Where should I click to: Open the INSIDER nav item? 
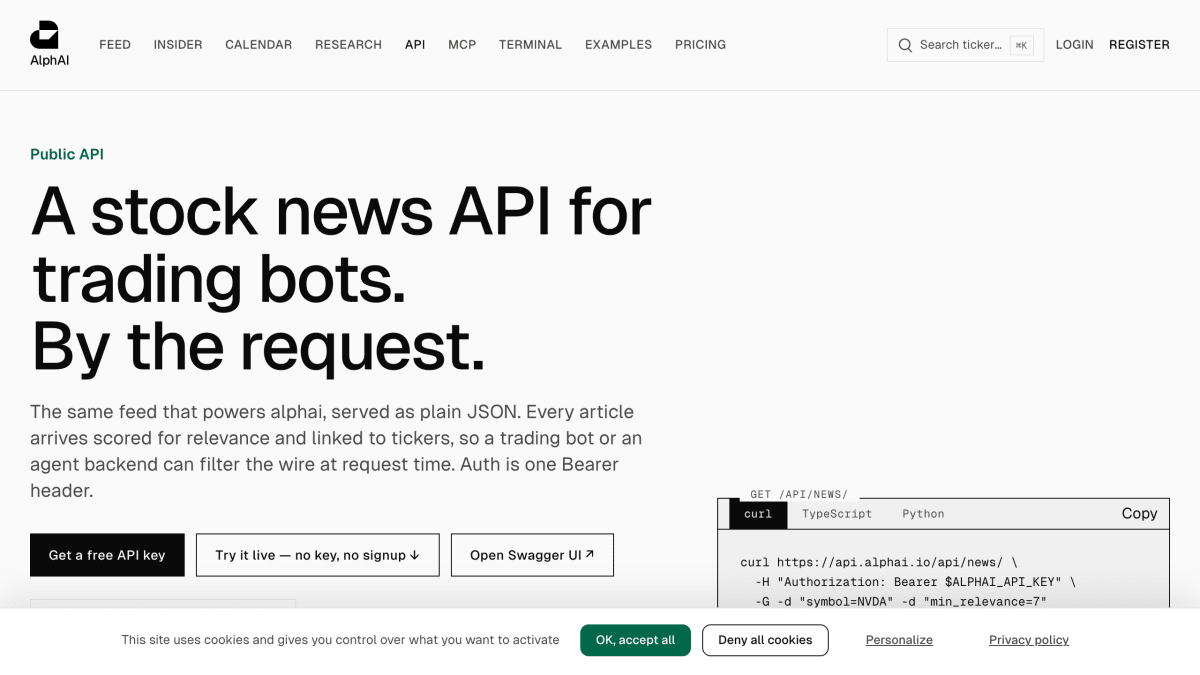[178, 45]
